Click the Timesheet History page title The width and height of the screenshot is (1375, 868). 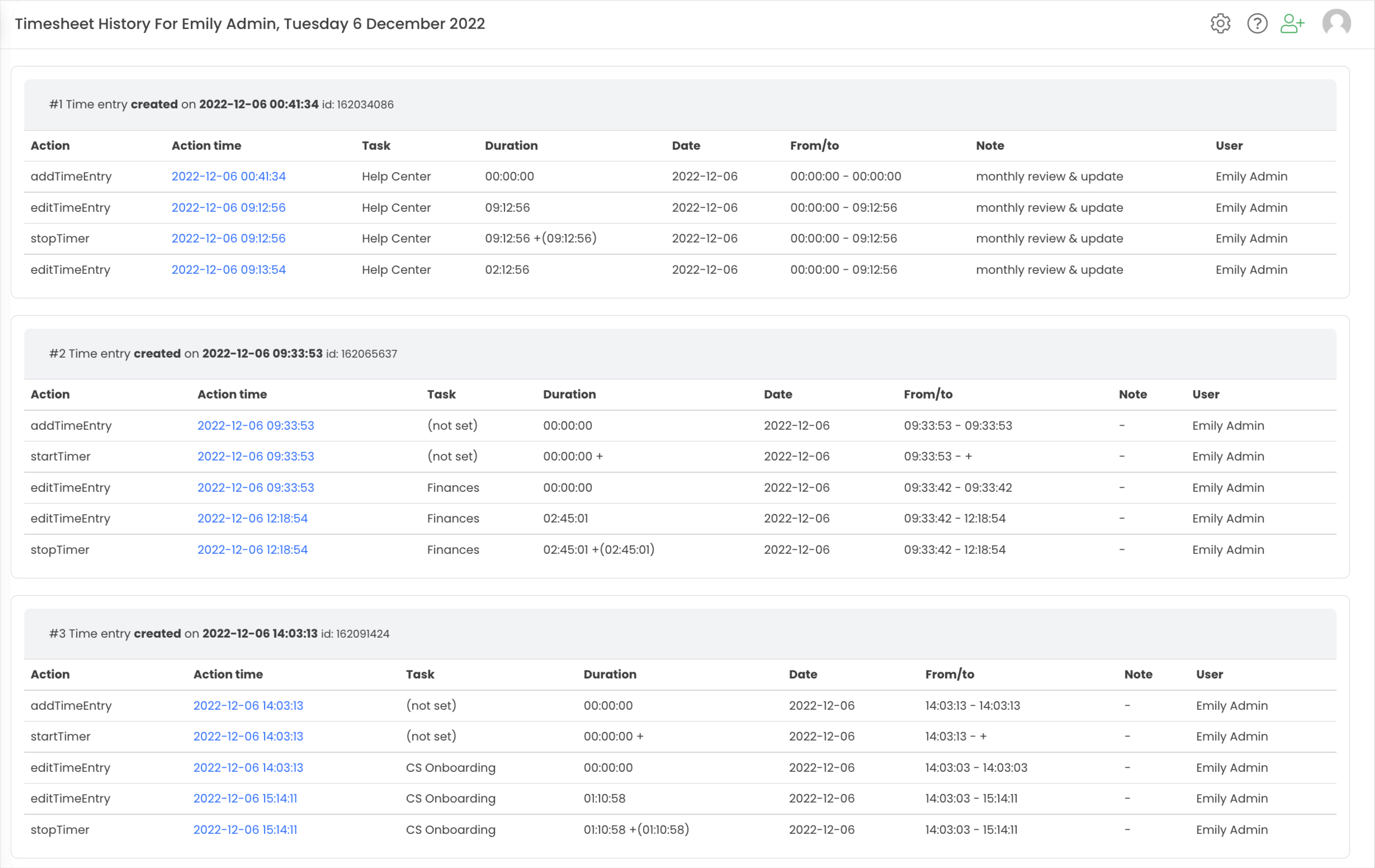pyautogui.click(x=249, y=24)
